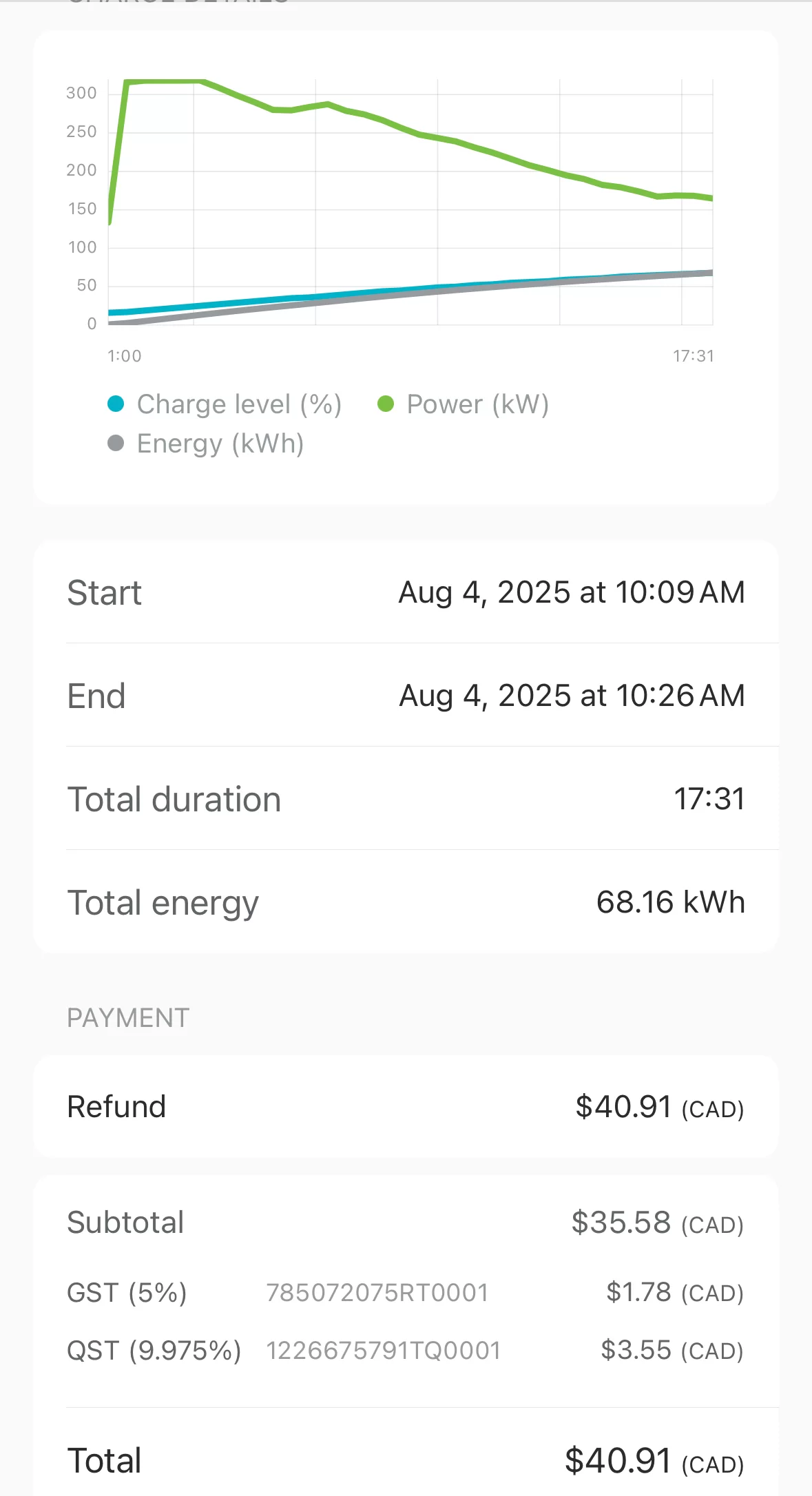Tap the 17:31 time axis label
Screen dimensions: 812x1496
694,356
